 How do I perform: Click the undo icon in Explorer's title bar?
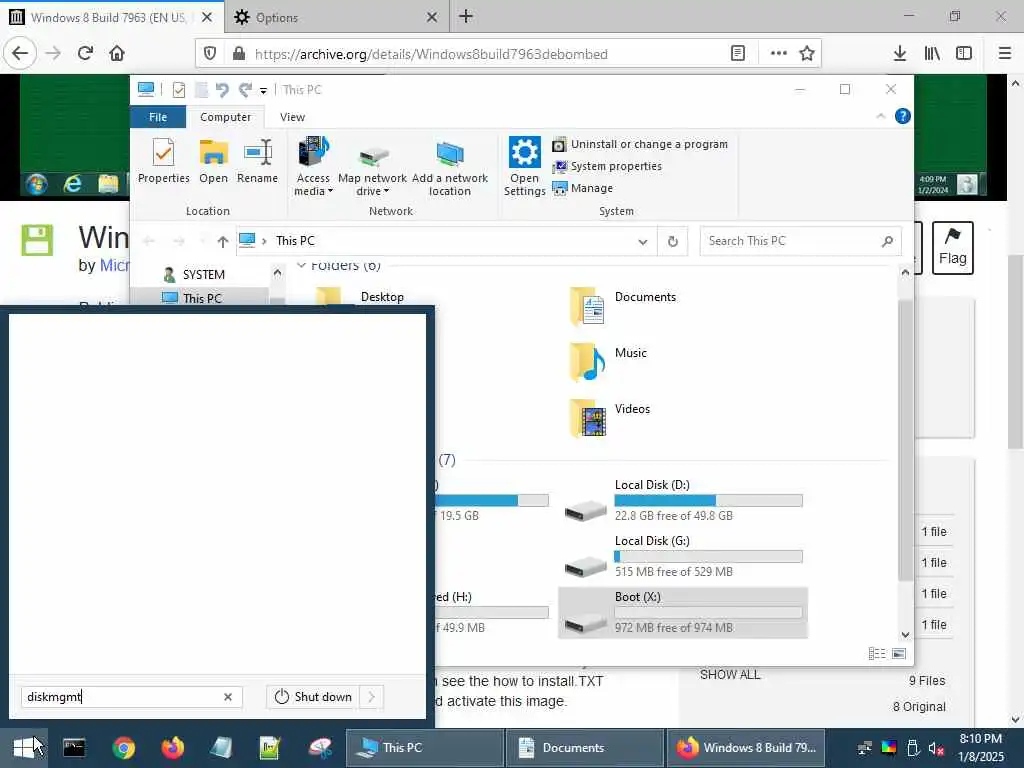[222, 89]
